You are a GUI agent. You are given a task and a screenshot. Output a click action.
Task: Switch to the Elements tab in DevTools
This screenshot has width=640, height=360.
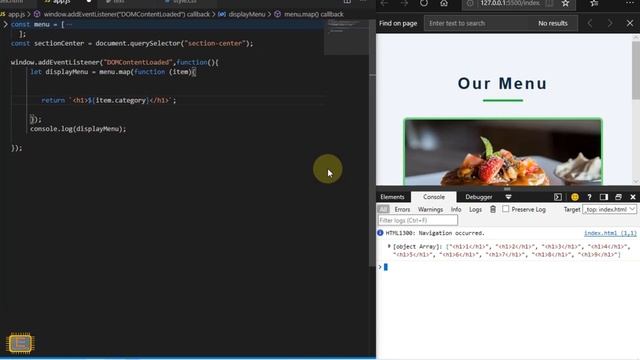coord(392,197)
